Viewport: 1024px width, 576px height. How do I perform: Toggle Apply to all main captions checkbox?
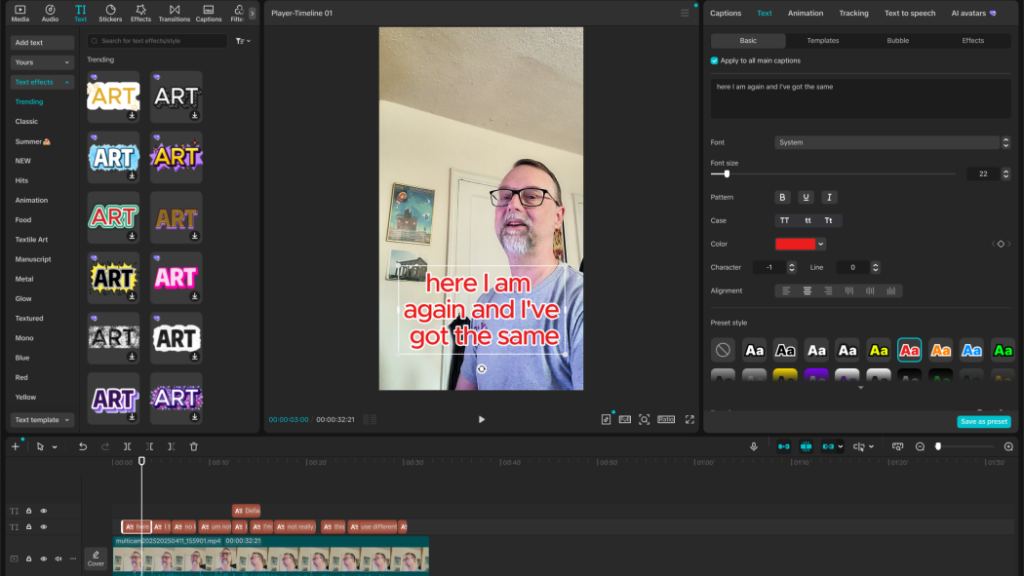click(714, 61)
